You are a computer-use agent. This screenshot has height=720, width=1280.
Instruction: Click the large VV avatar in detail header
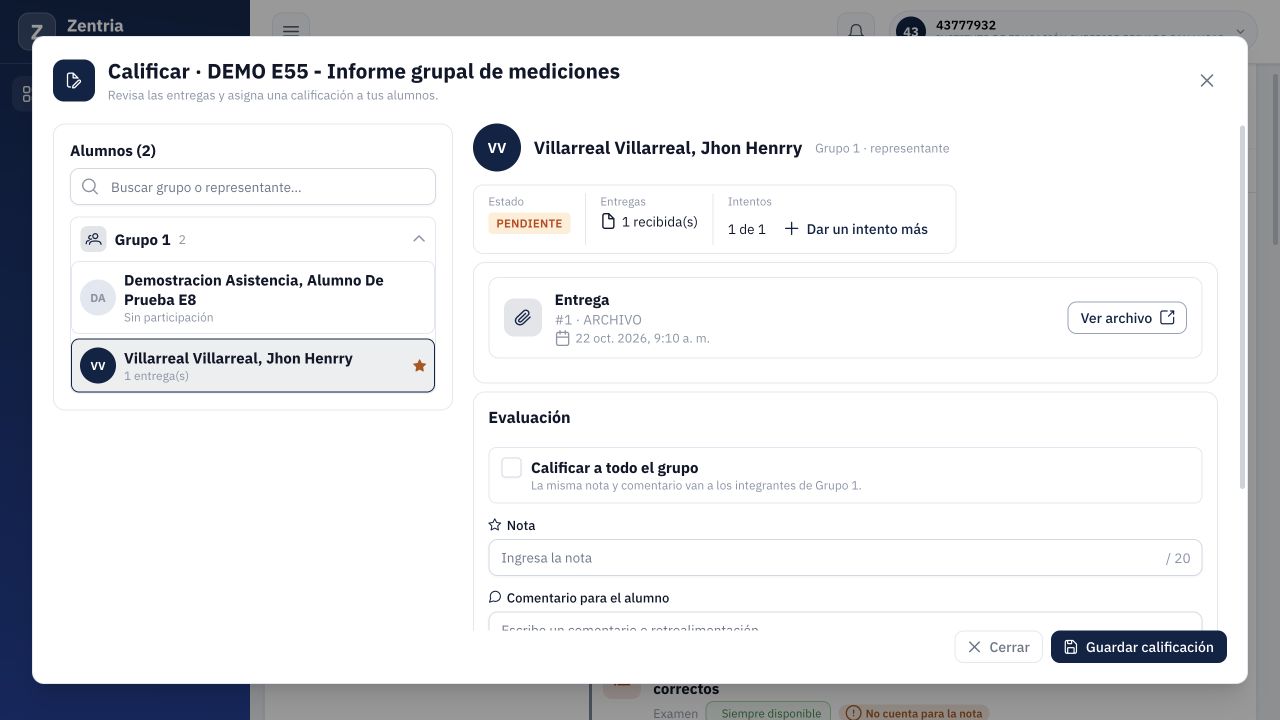[x=497, y=148]
